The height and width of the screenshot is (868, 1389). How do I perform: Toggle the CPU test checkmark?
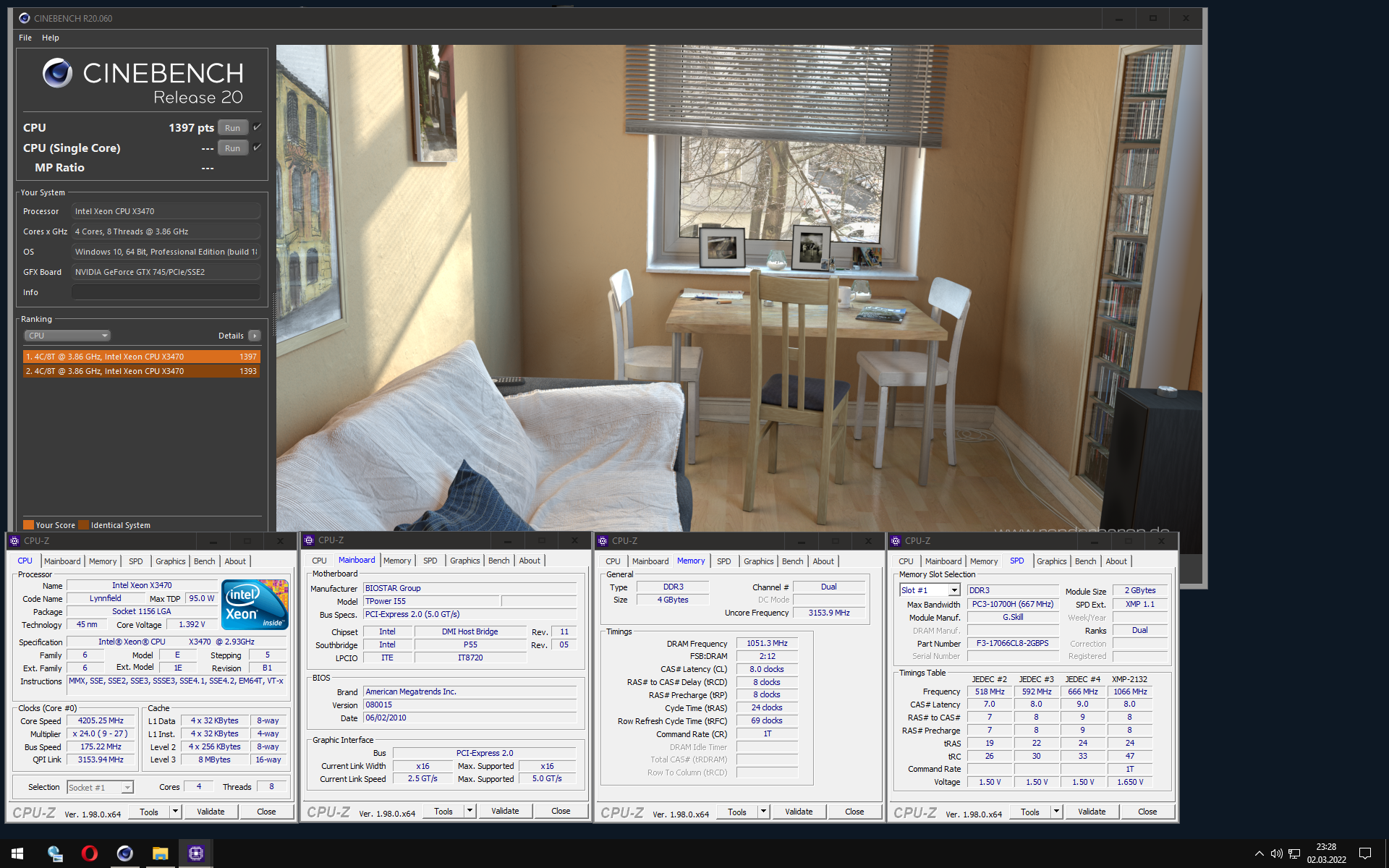(x=257, y=127)
